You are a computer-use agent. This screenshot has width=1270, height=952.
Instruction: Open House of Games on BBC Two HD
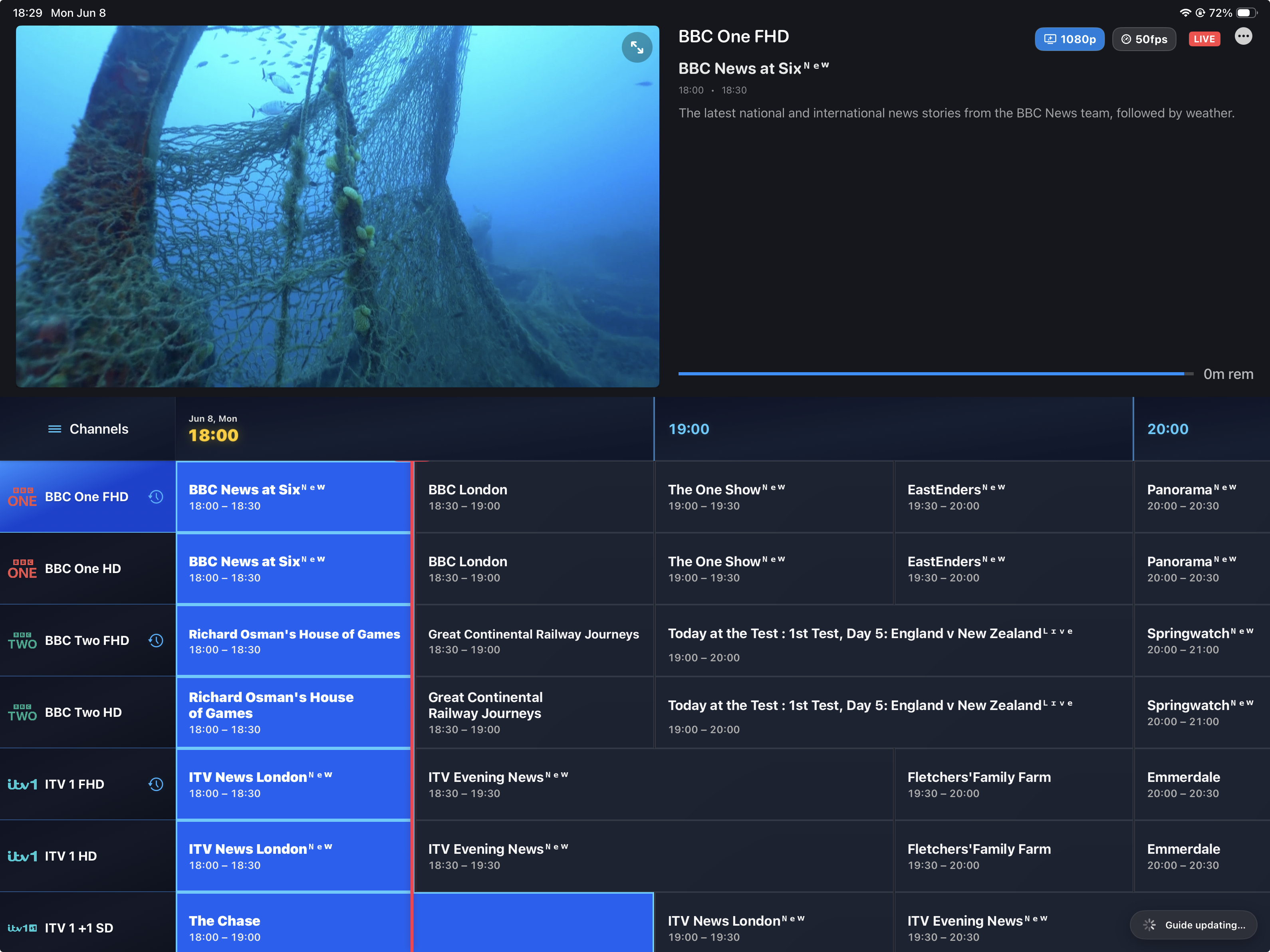[x=294, y=712]
